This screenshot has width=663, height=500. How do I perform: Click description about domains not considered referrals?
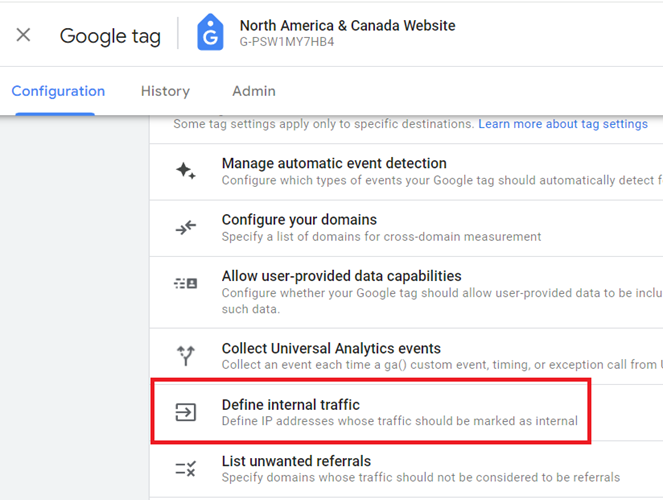tap(421, 477)
